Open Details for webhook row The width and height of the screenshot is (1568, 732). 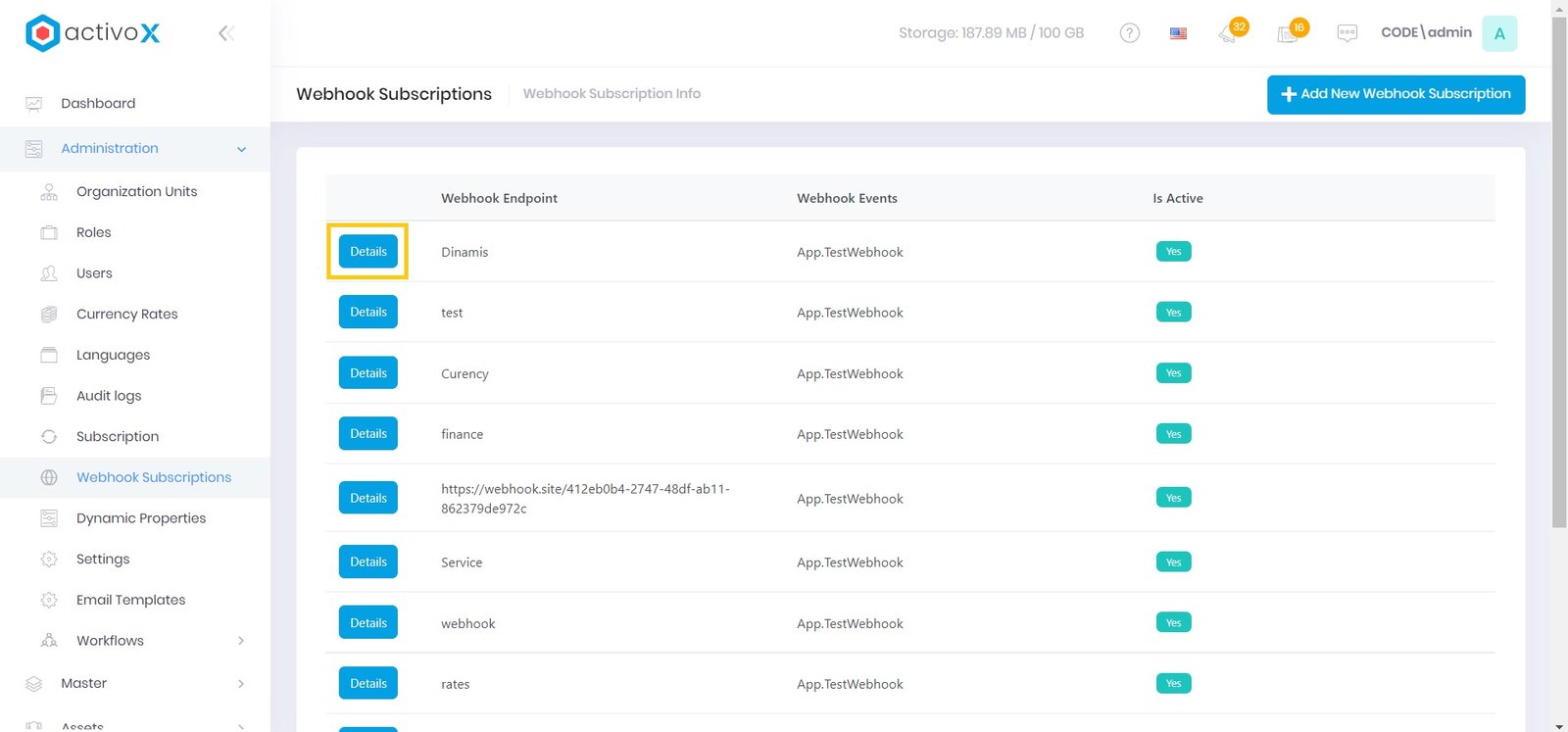click(x=368, y=623)
